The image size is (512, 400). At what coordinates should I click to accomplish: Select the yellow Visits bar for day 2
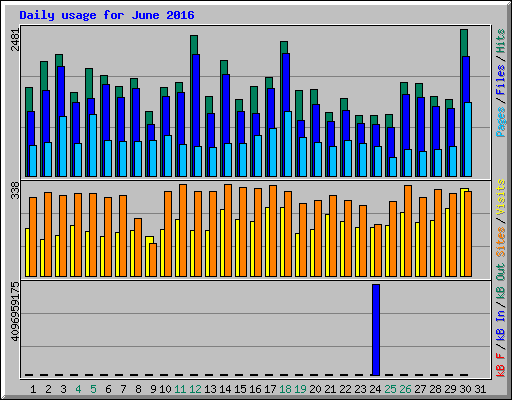point(42,258)
